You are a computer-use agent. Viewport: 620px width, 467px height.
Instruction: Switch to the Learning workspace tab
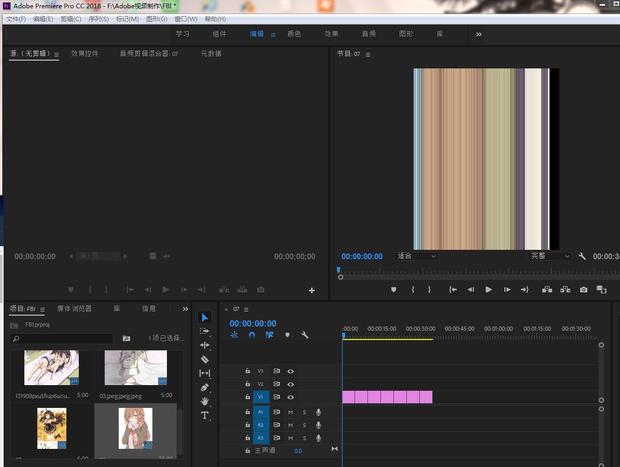(x=182, y=34)
